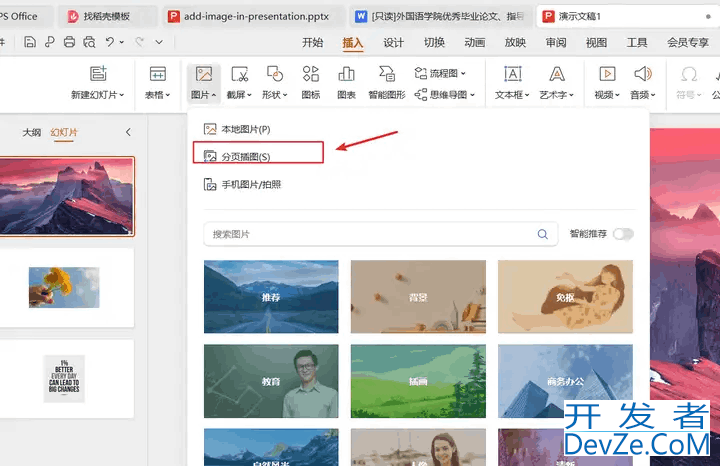Expand the 思维导图 (Mind Map) dropdown
Screen dimensions: 720x466
446,94
